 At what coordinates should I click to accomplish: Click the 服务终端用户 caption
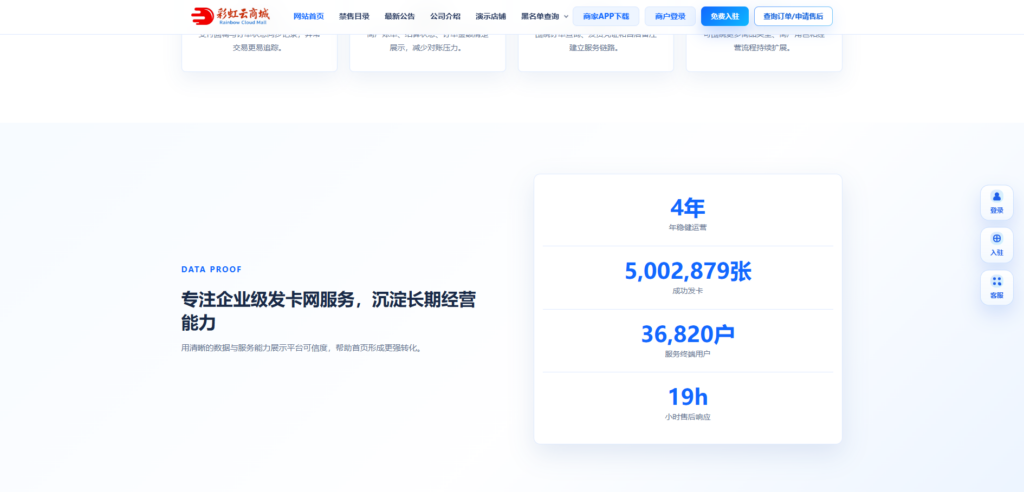click(x=688, y=354)
